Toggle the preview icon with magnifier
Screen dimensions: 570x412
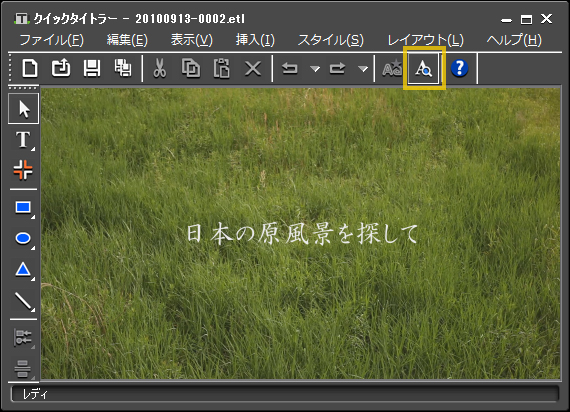pos(424,68)
